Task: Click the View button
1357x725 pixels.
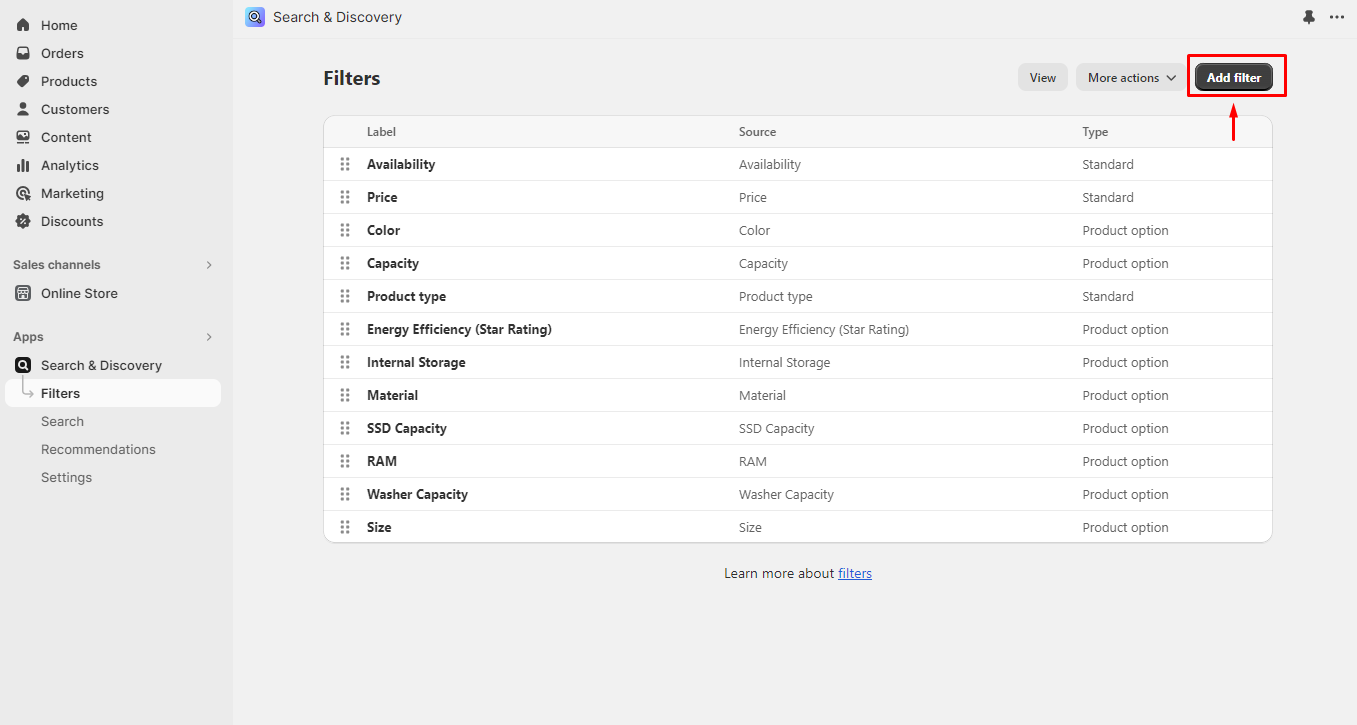Action: [x=1042, y=78]
